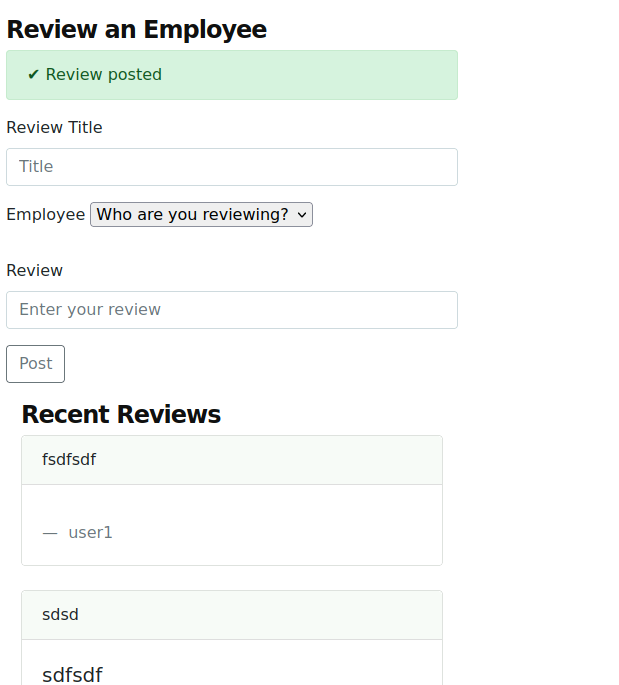Focus the Title input field

click(232, 167)
